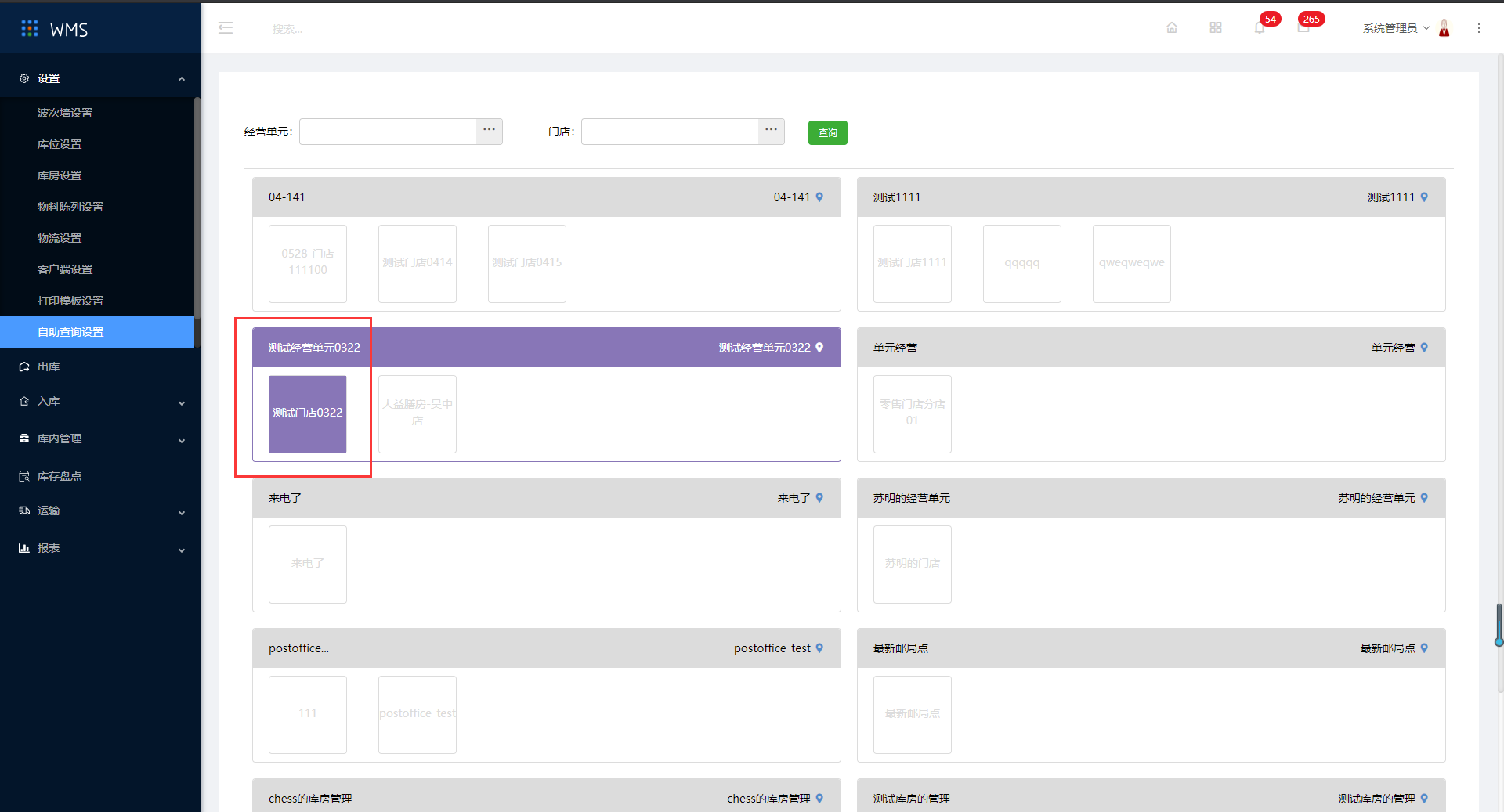Select store card postoffice_test
This screenshot has height=812, width=1504.
pos(418,715)
